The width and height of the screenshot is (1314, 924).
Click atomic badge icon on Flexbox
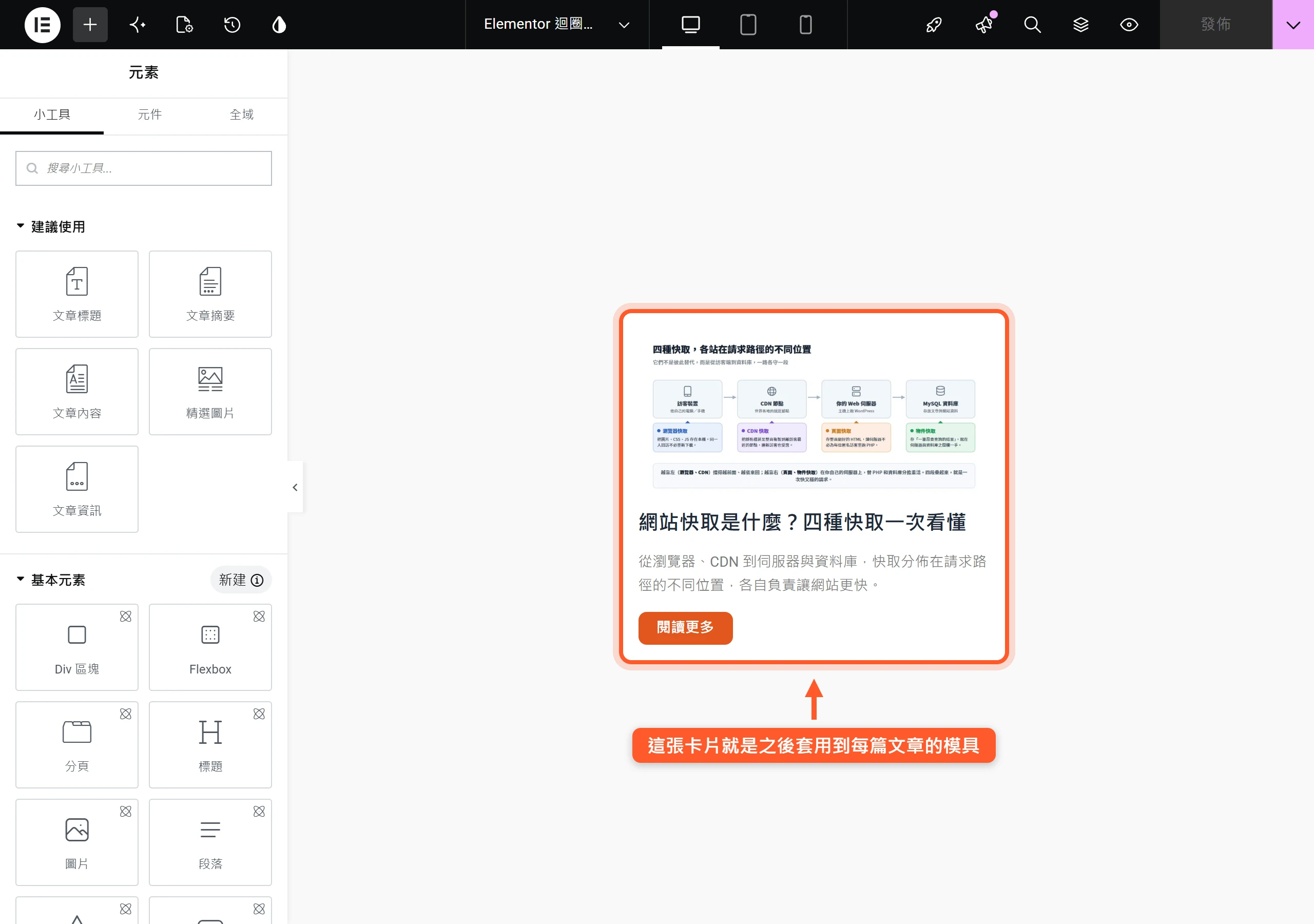259,617
